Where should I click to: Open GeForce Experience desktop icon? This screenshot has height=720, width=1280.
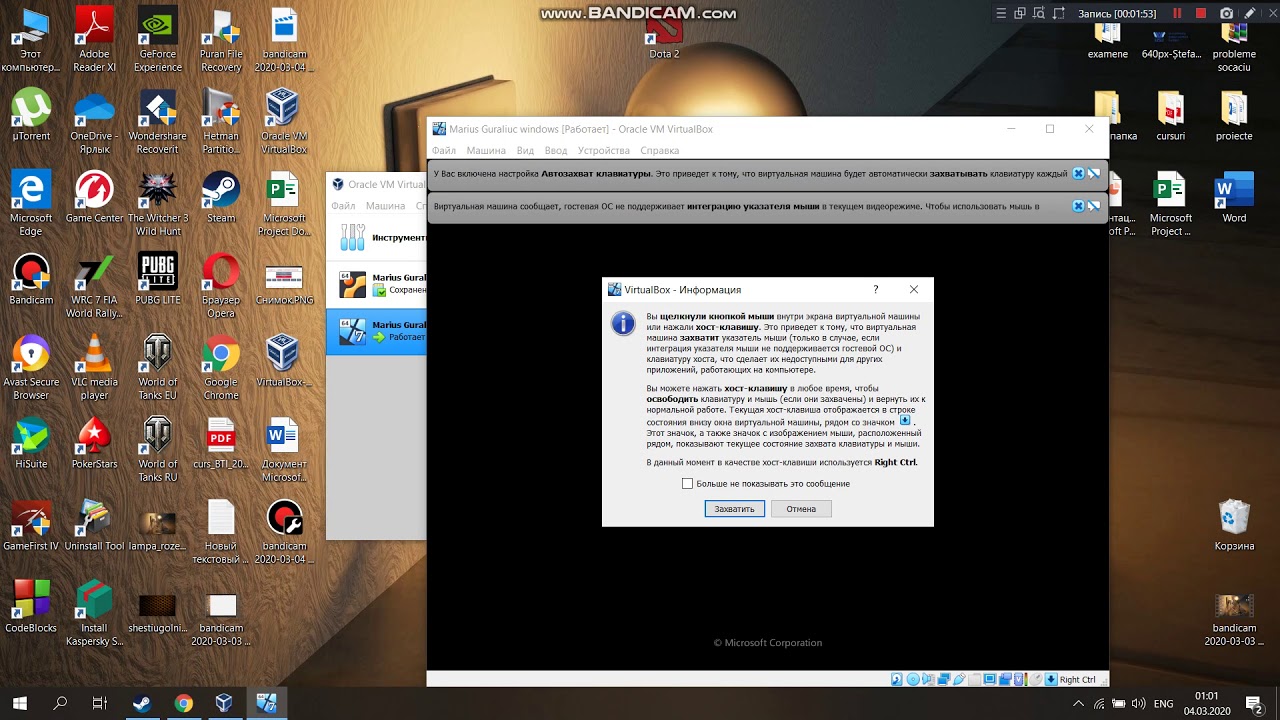pyautogui.click(x=158, y=40)
